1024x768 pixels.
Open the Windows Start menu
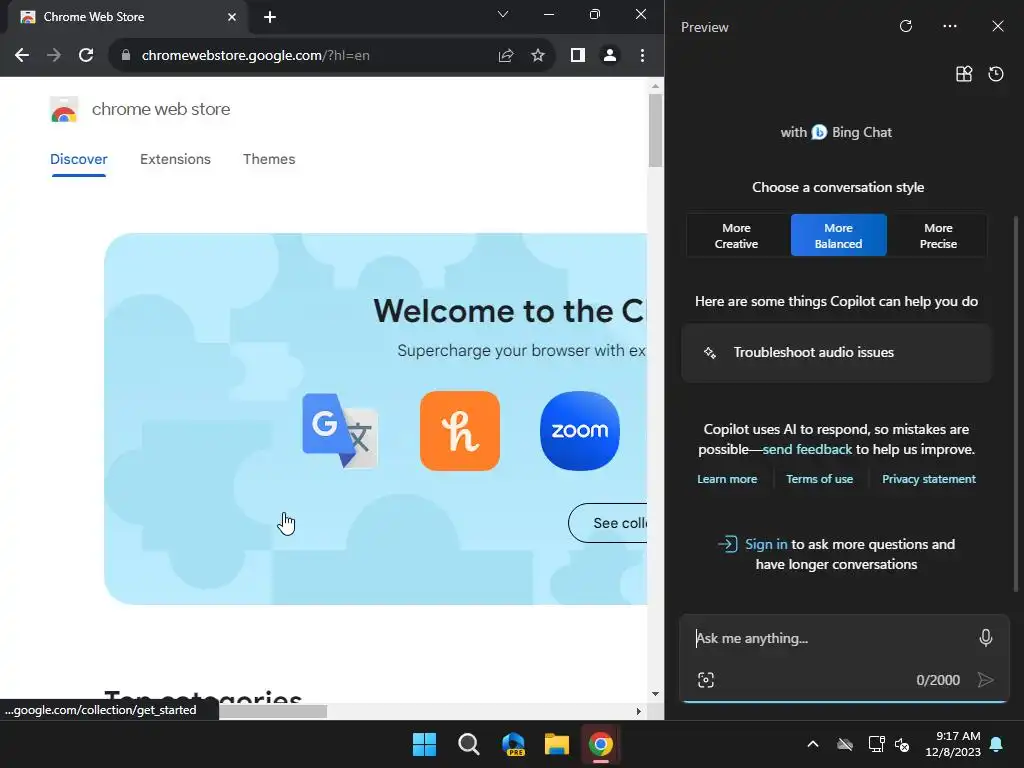coord(424,744)
